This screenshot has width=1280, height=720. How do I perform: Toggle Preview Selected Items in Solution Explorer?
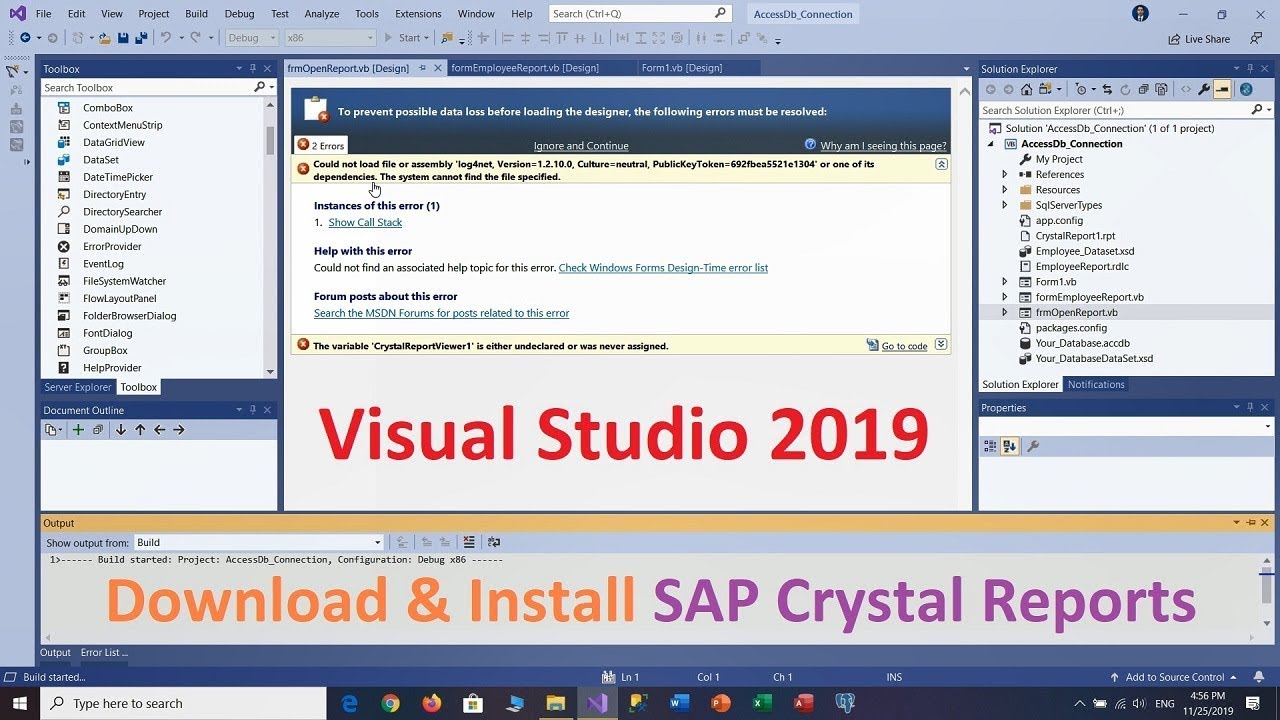click(1222, 89)
